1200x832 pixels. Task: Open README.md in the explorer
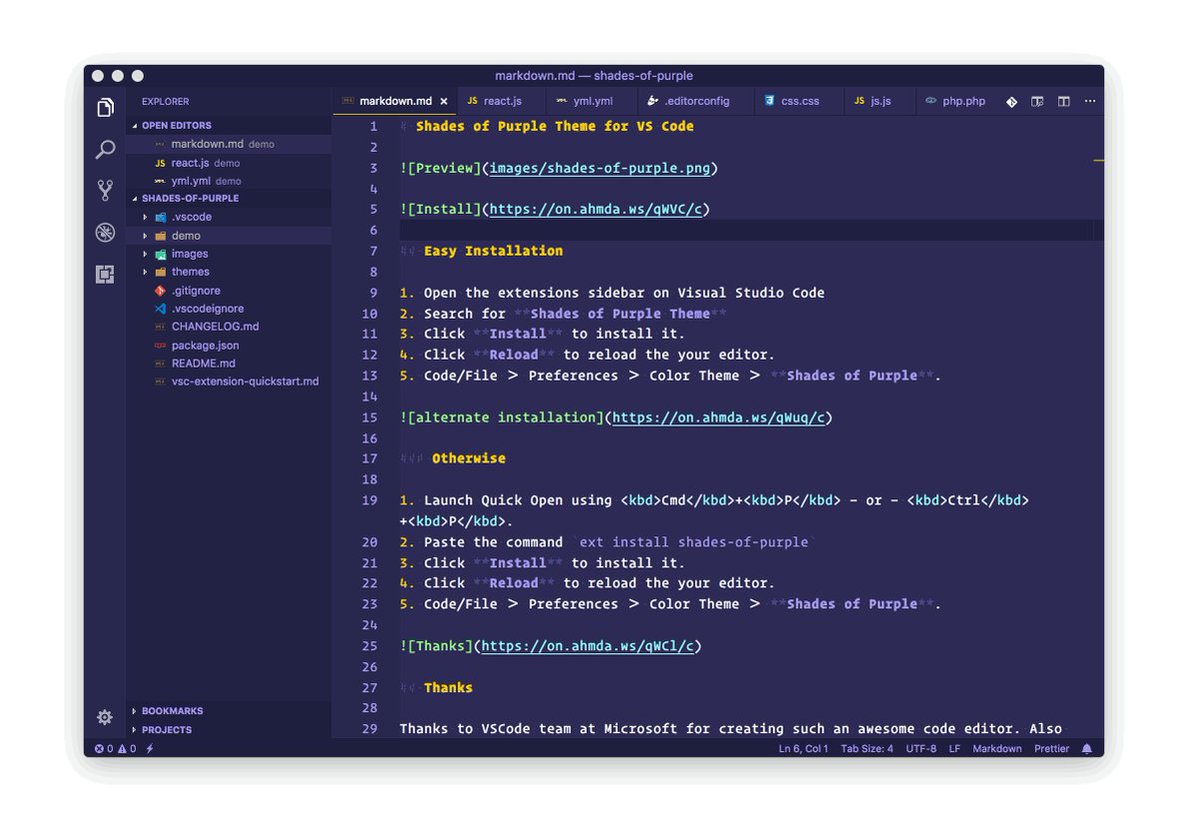[x=203, y=364]
